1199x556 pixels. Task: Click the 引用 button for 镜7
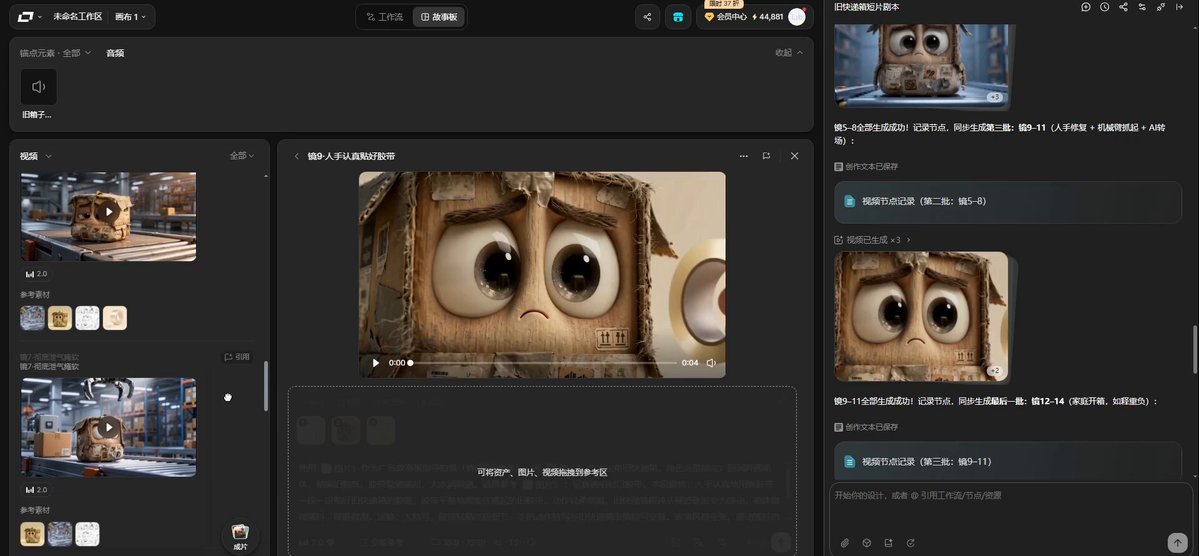[237, 357]
